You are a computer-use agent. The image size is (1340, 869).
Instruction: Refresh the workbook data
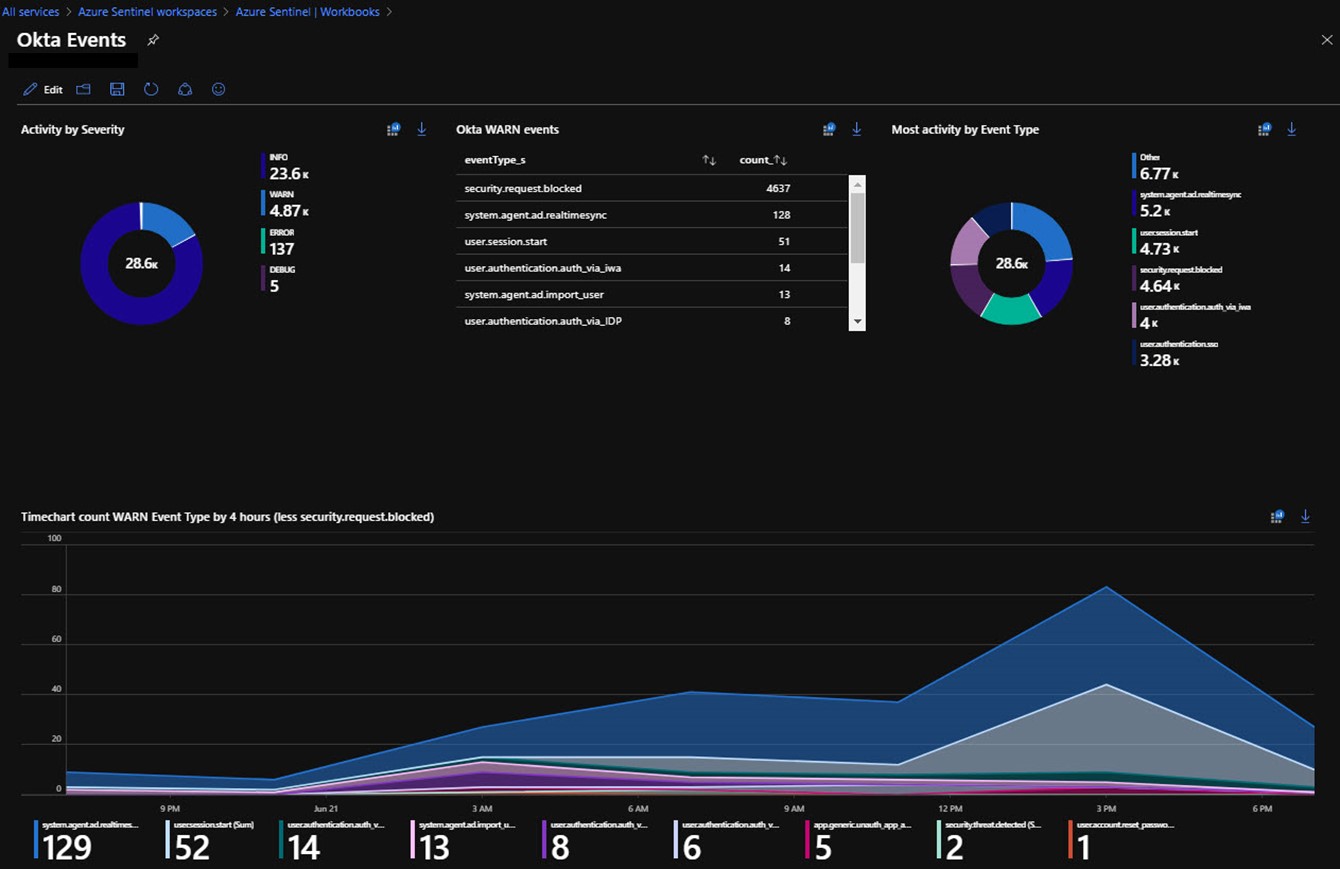[x=151, y=90]
